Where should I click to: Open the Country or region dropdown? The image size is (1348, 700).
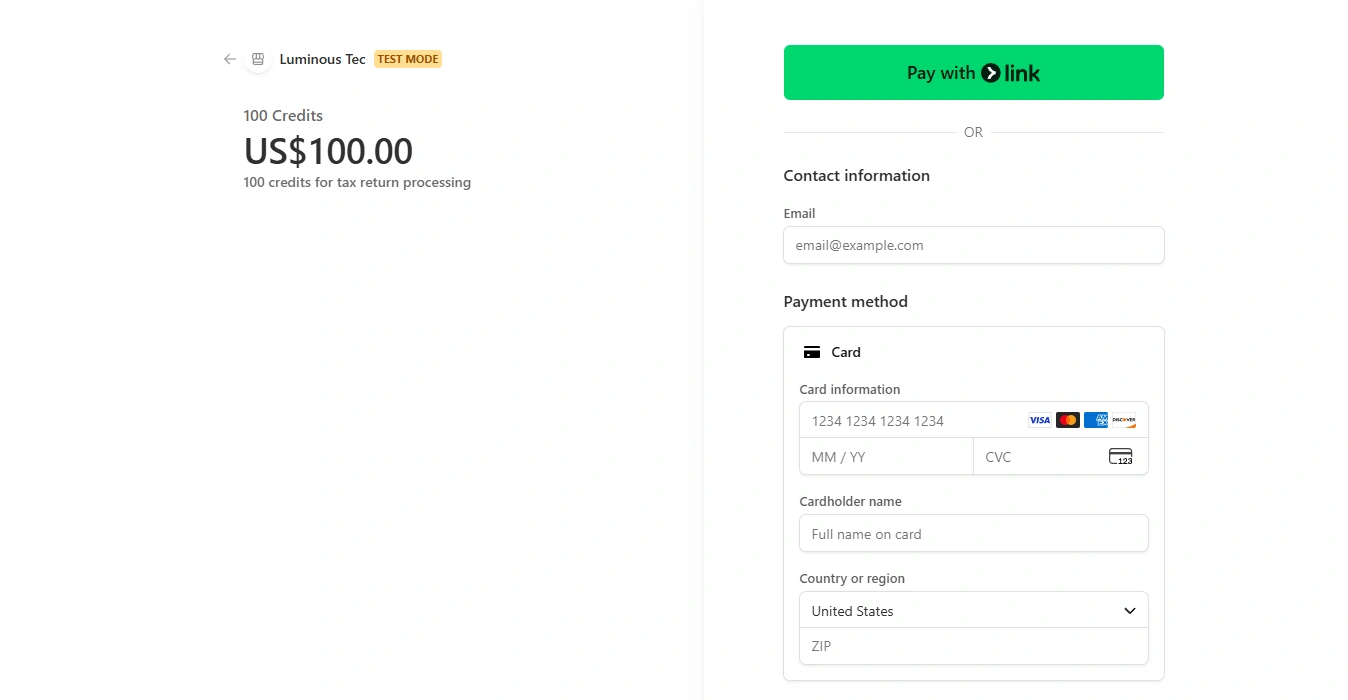[x=960, y=611]
